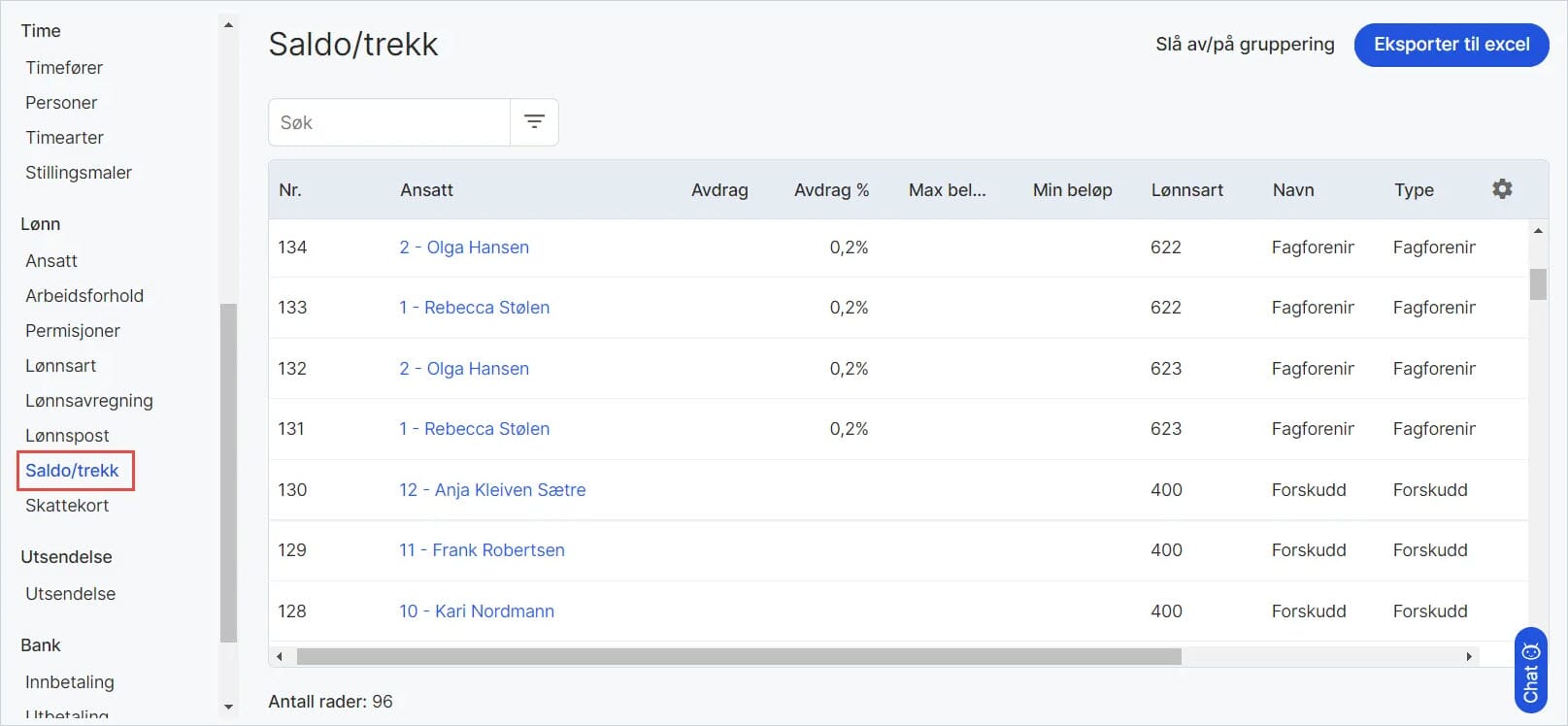This screenshot has height=726, width=1568.
Task: Open Lønnspost in the sidebar
Action: pos(67,436)
